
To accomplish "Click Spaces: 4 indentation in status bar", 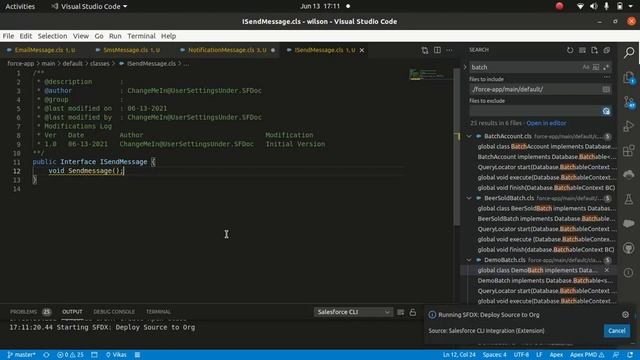I will [495, 355].
